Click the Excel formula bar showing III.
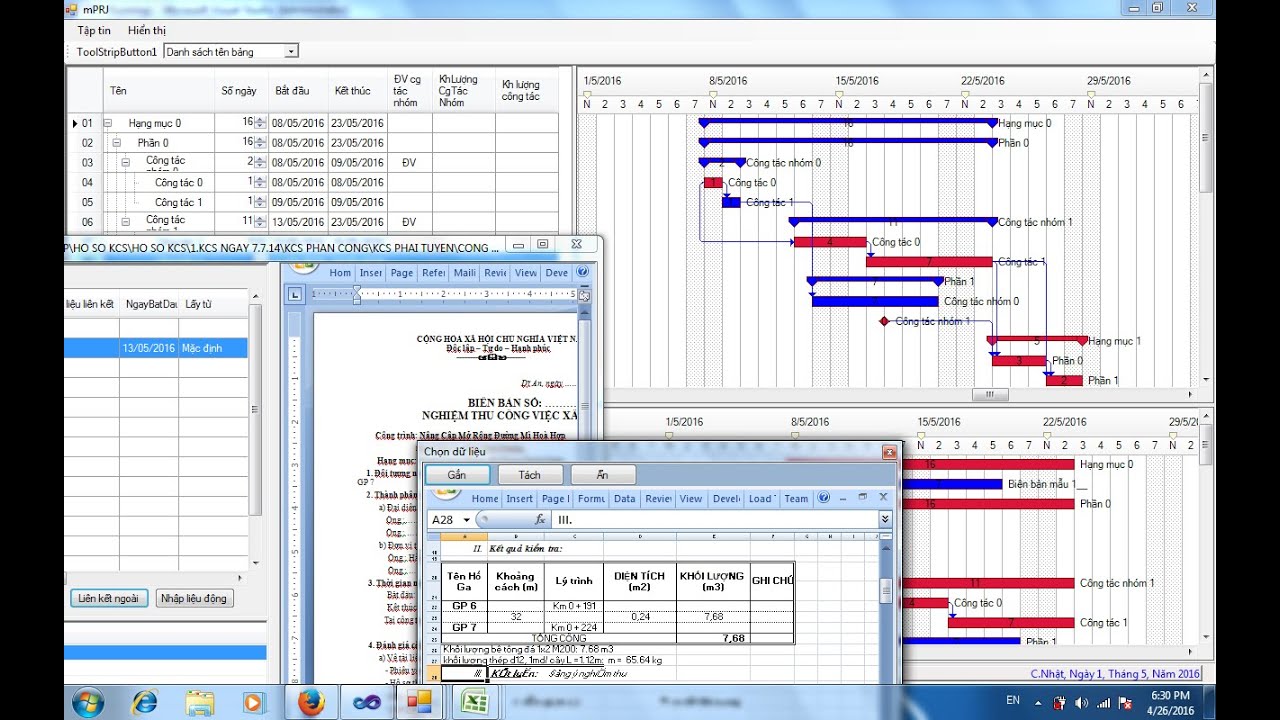This screenshot has height=720, width=1280. pos(714,520)
